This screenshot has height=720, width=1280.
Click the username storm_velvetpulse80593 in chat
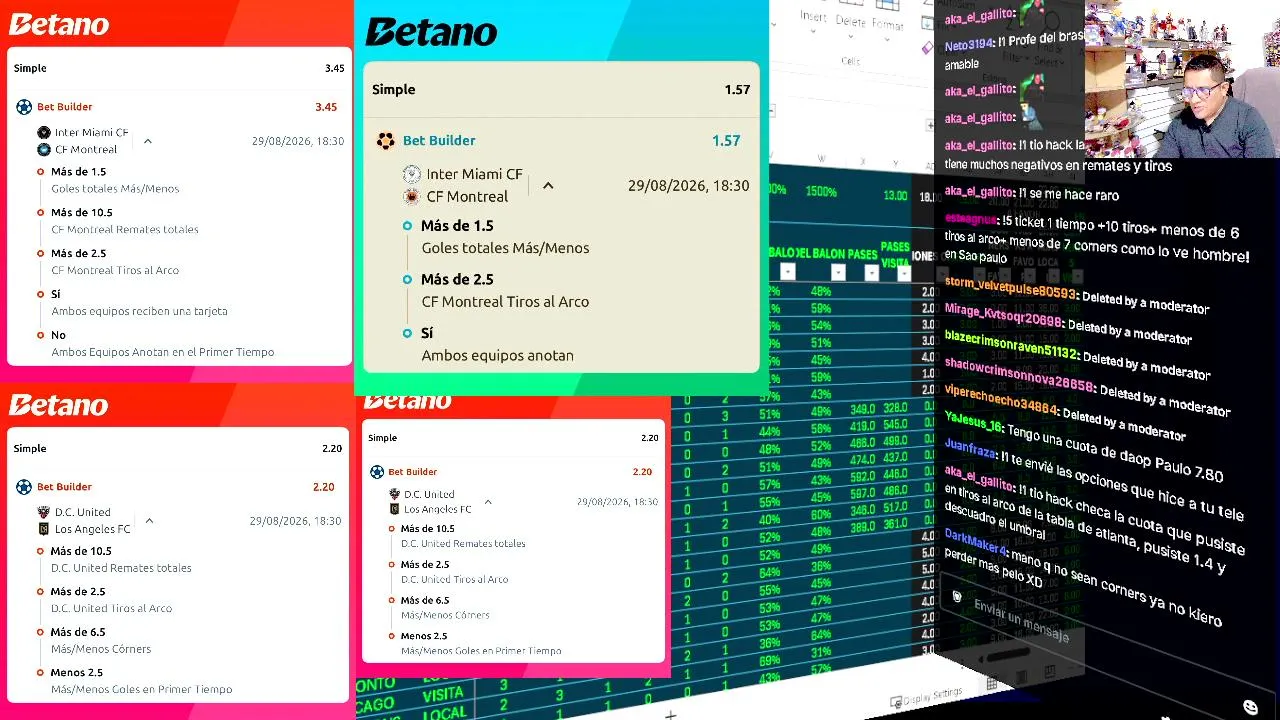click(x=1010, y=289)
